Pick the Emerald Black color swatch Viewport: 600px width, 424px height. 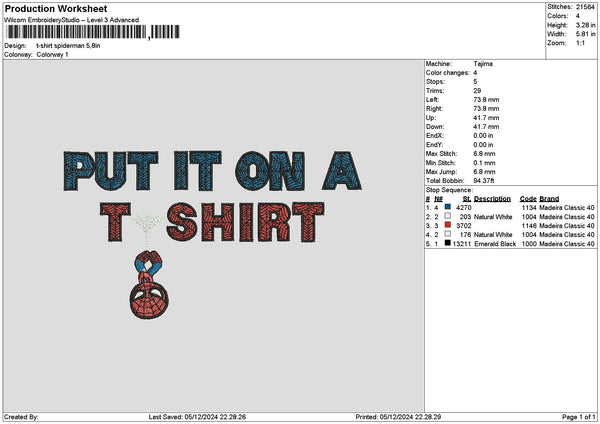click(448, 243)
